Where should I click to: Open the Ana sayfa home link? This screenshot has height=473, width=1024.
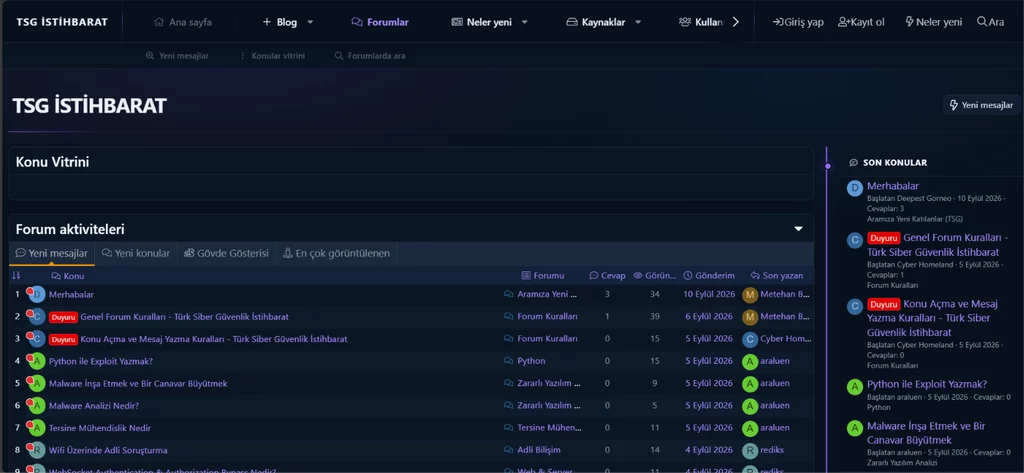[x=183, y=22]
